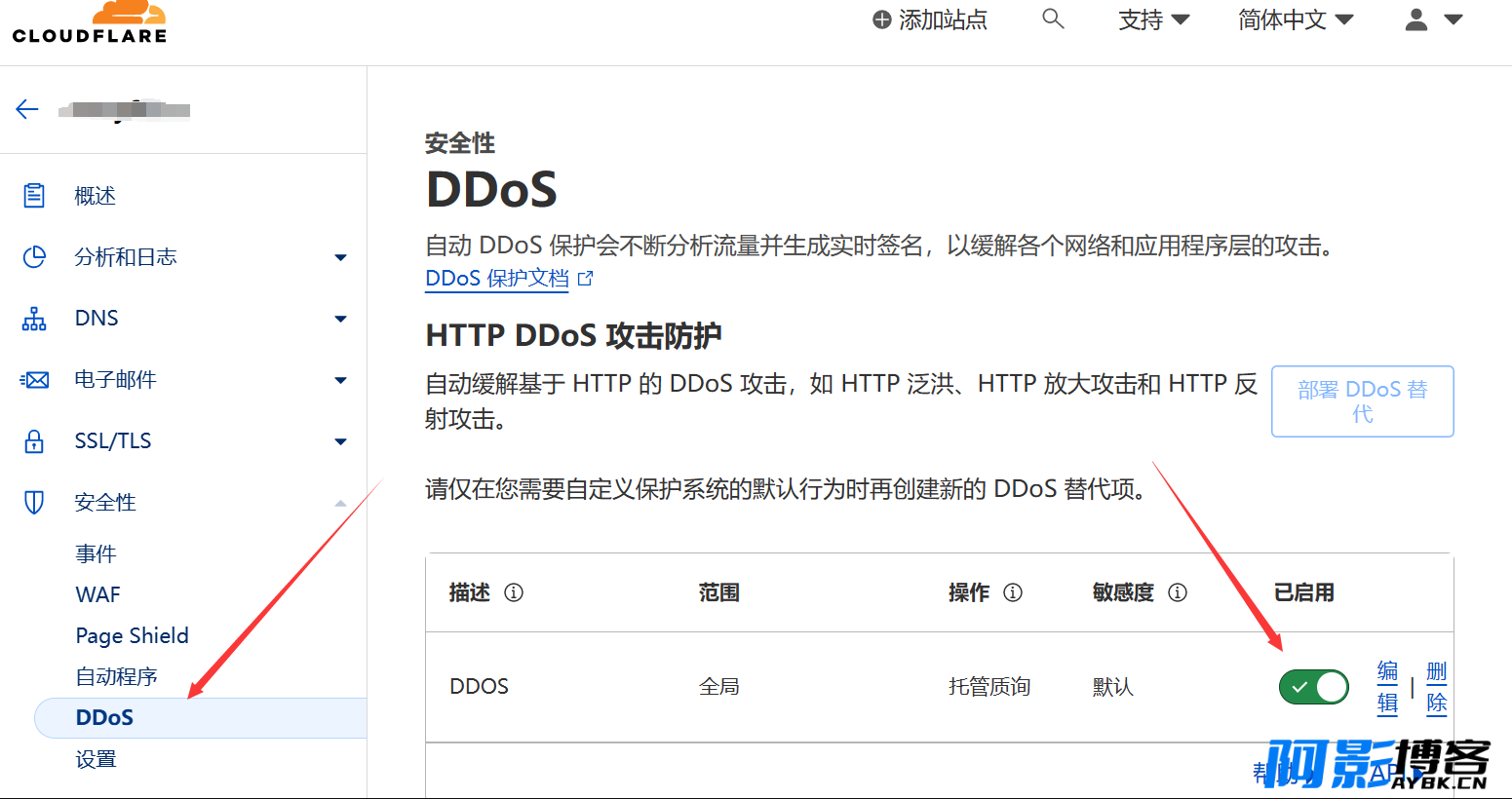Click the HTTP DDoS 攻击防护 heading

[x=574, y=336]
